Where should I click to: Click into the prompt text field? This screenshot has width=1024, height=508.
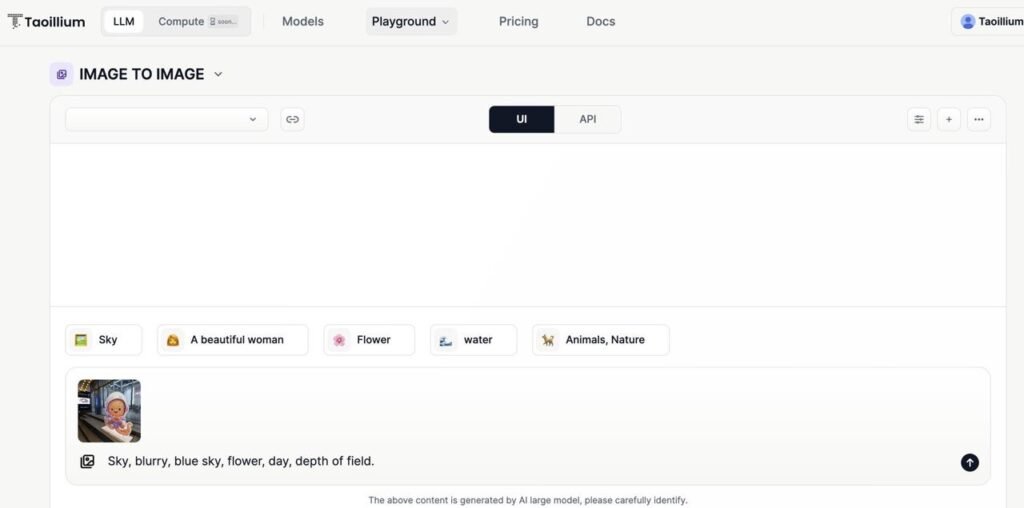point(500,462)
